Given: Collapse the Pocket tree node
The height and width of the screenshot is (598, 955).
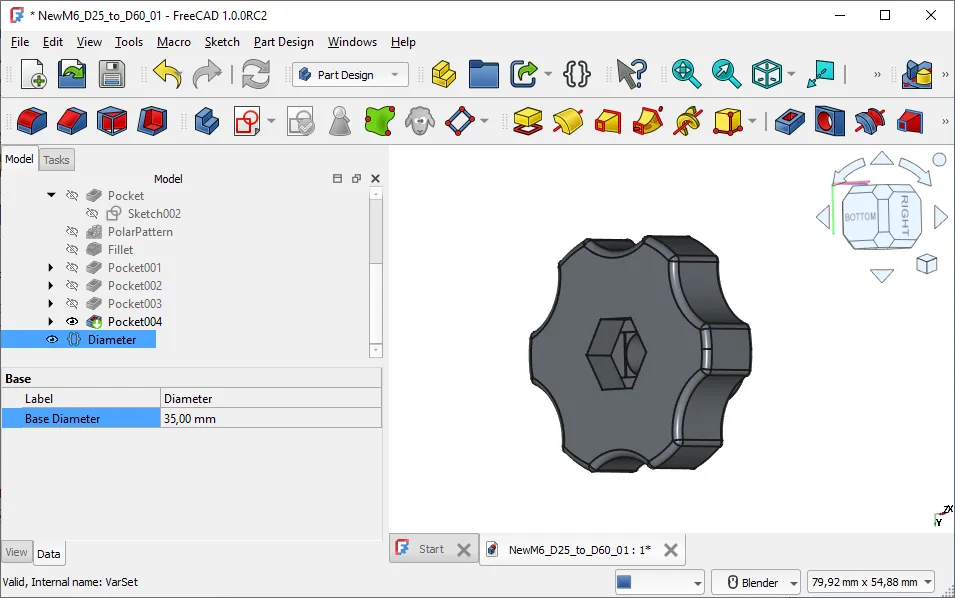Looking at the screenshot, I should pos(51,195).
